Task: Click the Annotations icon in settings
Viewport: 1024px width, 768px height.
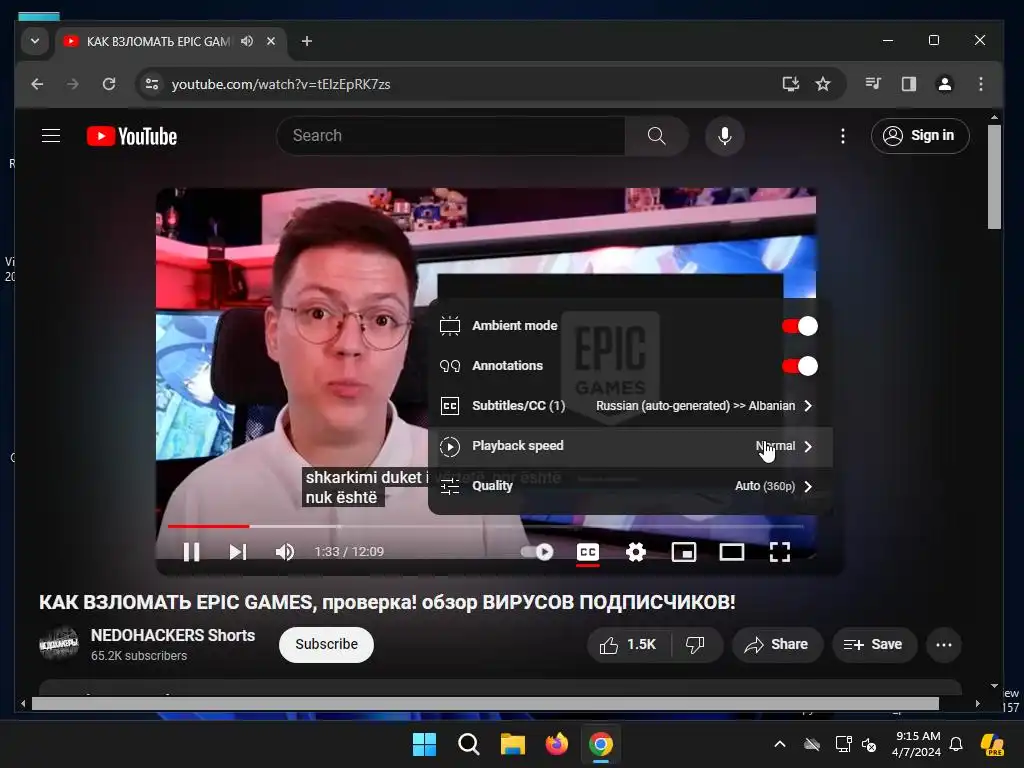Action: point(450,366)
